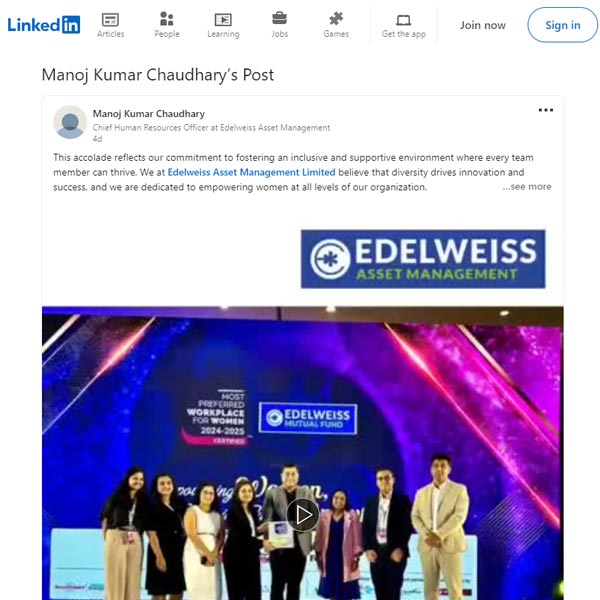This screenshot has width=600, height=600.
Task: Open the Articles icon in navigation
Action: (110, 20)
